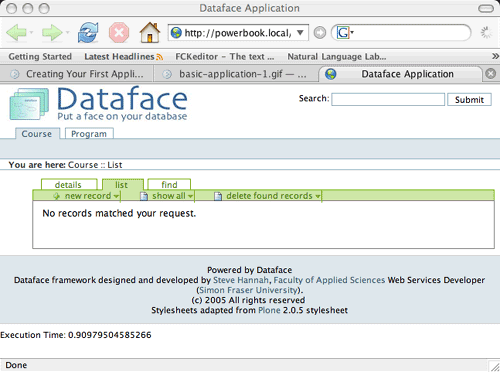Image resolution: width=500 pixels, height=372 pixels.
Task: Click into the Dataface Search field
Action: (388, 99)
